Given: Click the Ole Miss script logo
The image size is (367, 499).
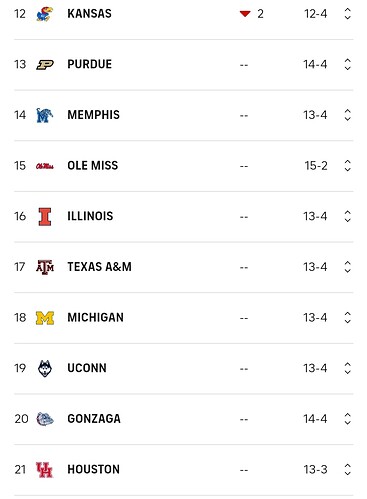Looking at the screenshot, I should pyautogui.click(x=45, y=166).
